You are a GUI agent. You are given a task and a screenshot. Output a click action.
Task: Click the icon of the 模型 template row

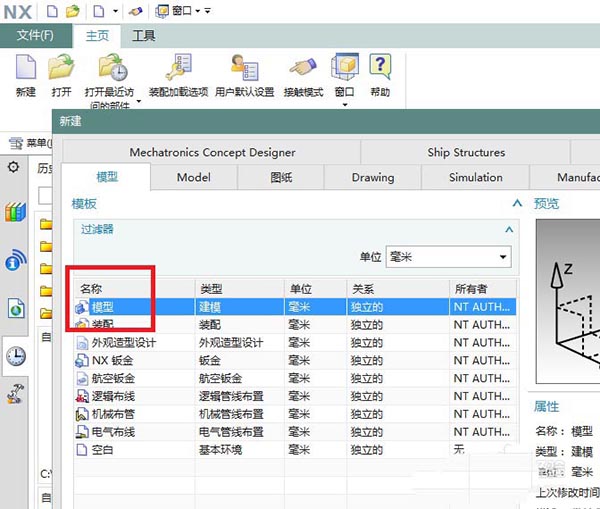(82, 307)
